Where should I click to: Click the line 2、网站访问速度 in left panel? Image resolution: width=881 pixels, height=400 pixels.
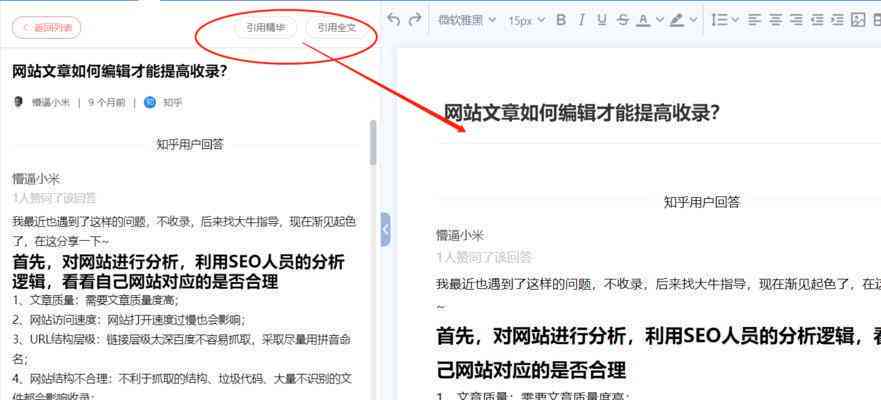[x=129, y=320]
